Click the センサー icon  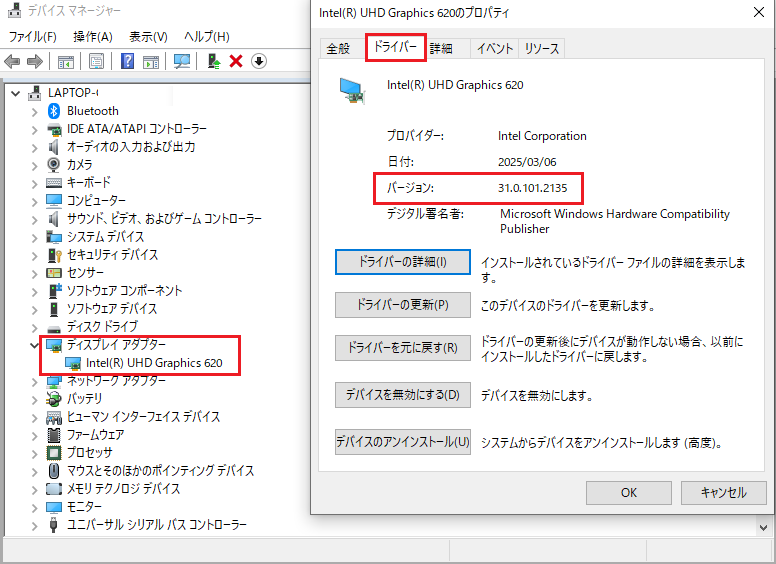pos(53,273)
